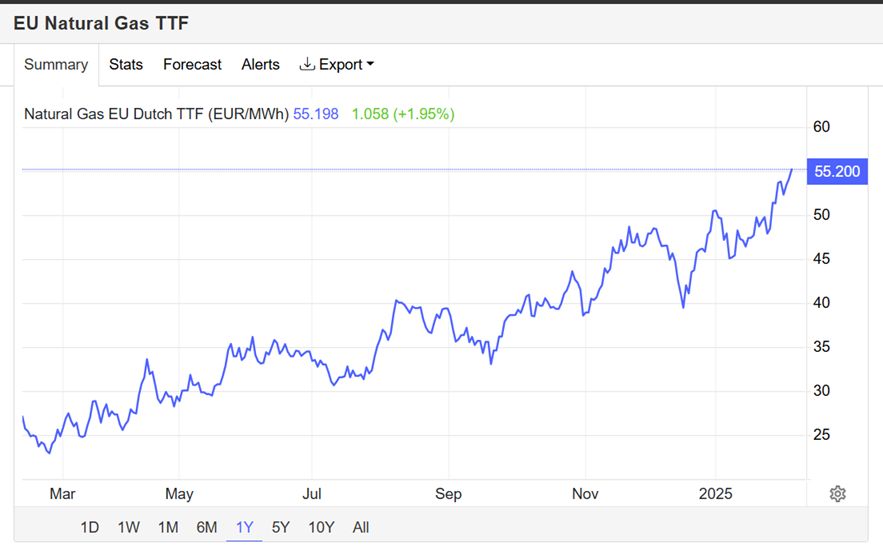
Task: Click the 35 y-axis label
Action: click(821, 346)
